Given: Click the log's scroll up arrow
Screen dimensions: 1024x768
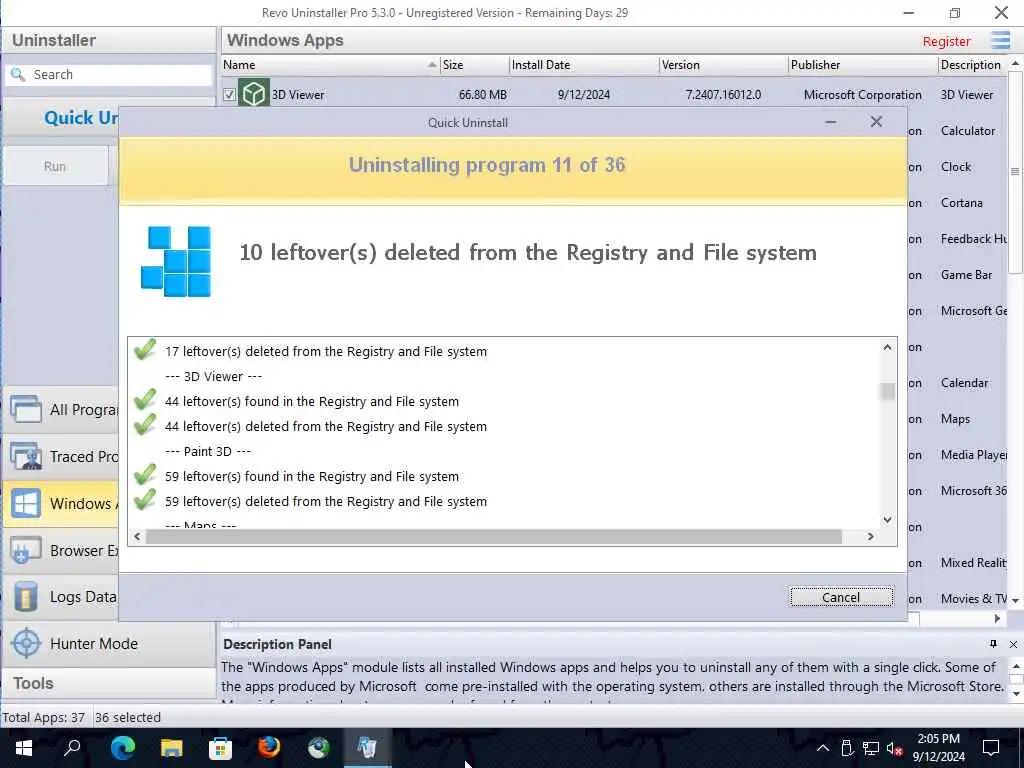Looking at the screenshot, I should (x=887, y=347).
